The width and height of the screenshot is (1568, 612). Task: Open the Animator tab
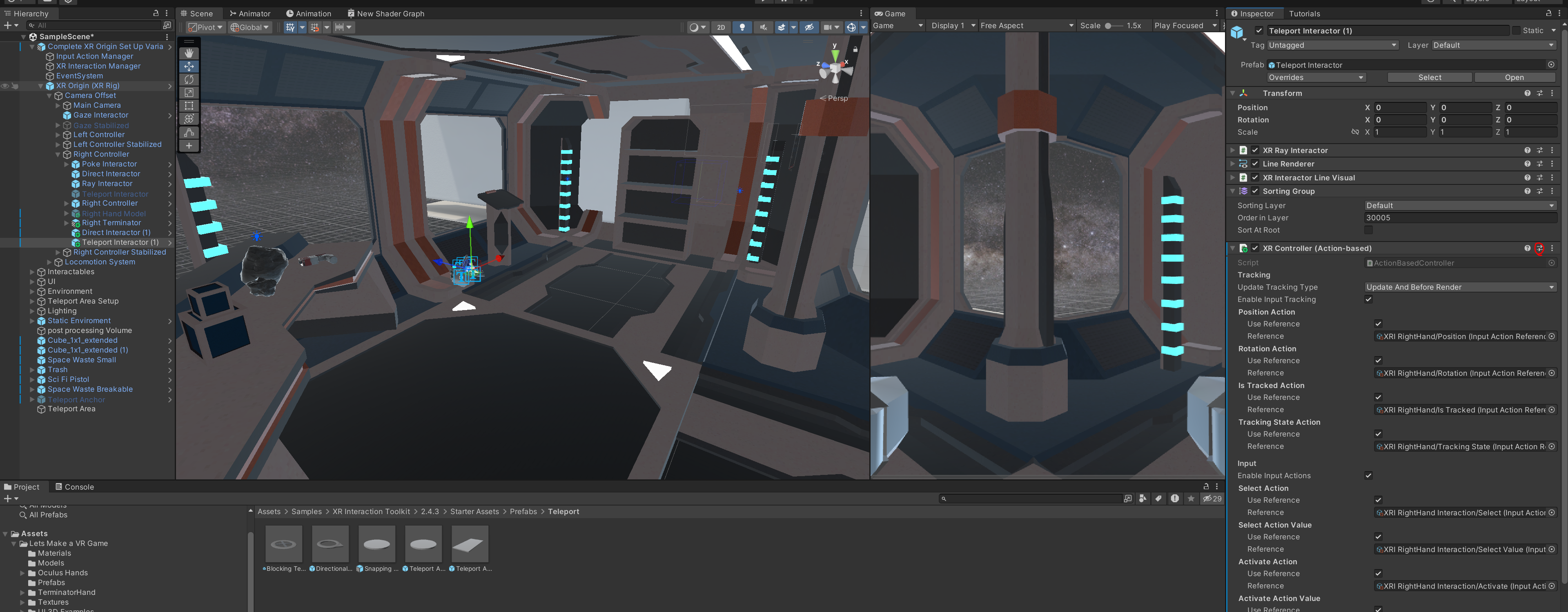click(x=249, y=13)
